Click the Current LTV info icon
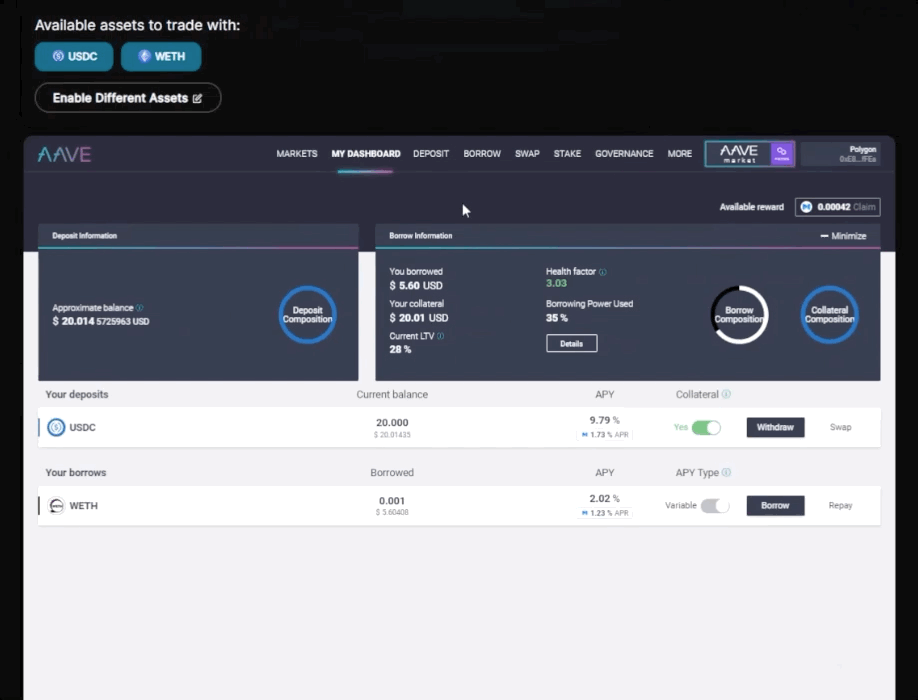 click(440, 336)
